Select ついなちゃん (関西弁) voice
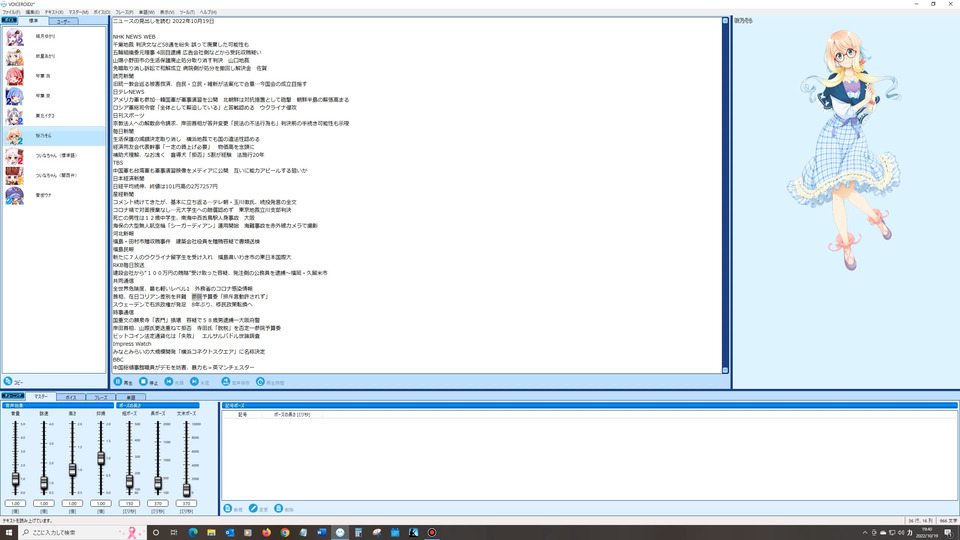This screenshot has width=960, height=540. 54,175
